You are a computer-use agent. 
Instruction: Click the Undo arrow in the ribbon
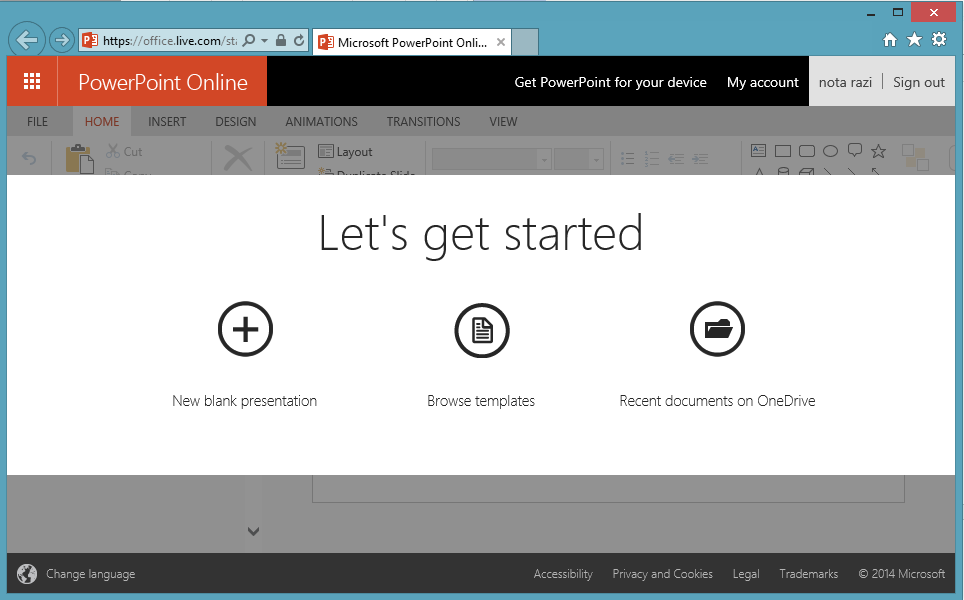tap(29, 158)
